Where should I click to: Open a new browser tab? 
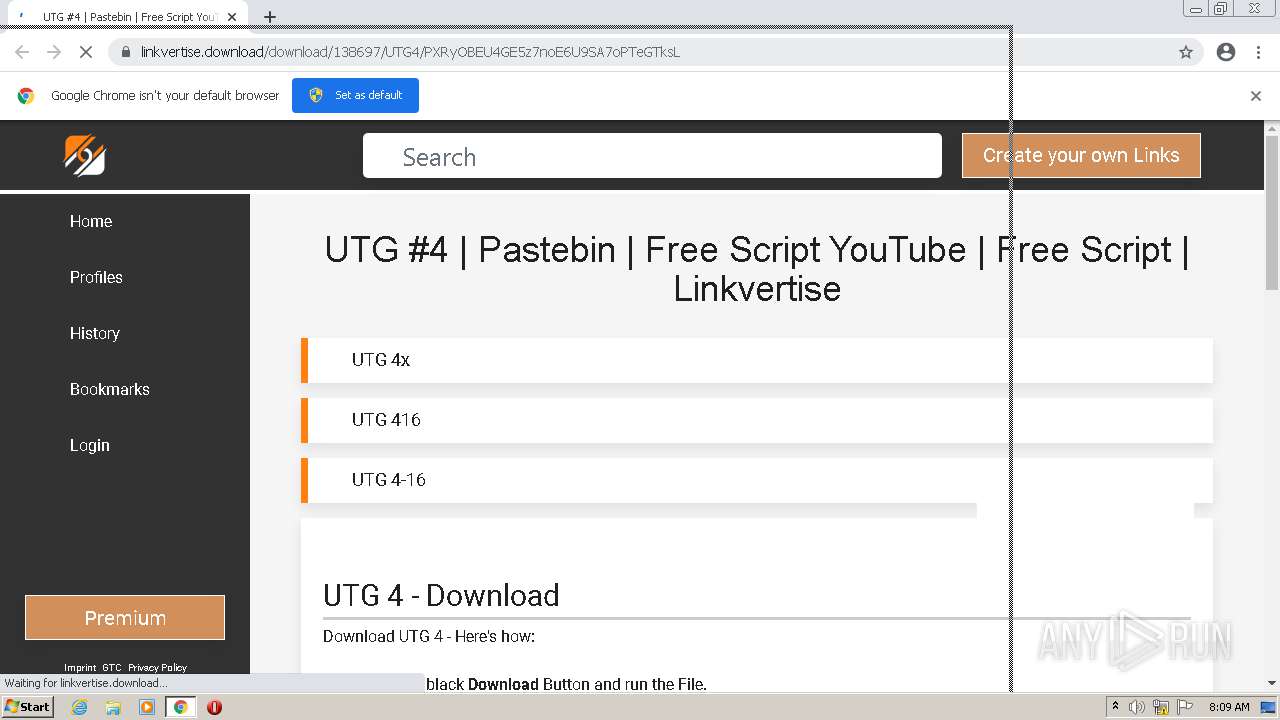[270, 17]
